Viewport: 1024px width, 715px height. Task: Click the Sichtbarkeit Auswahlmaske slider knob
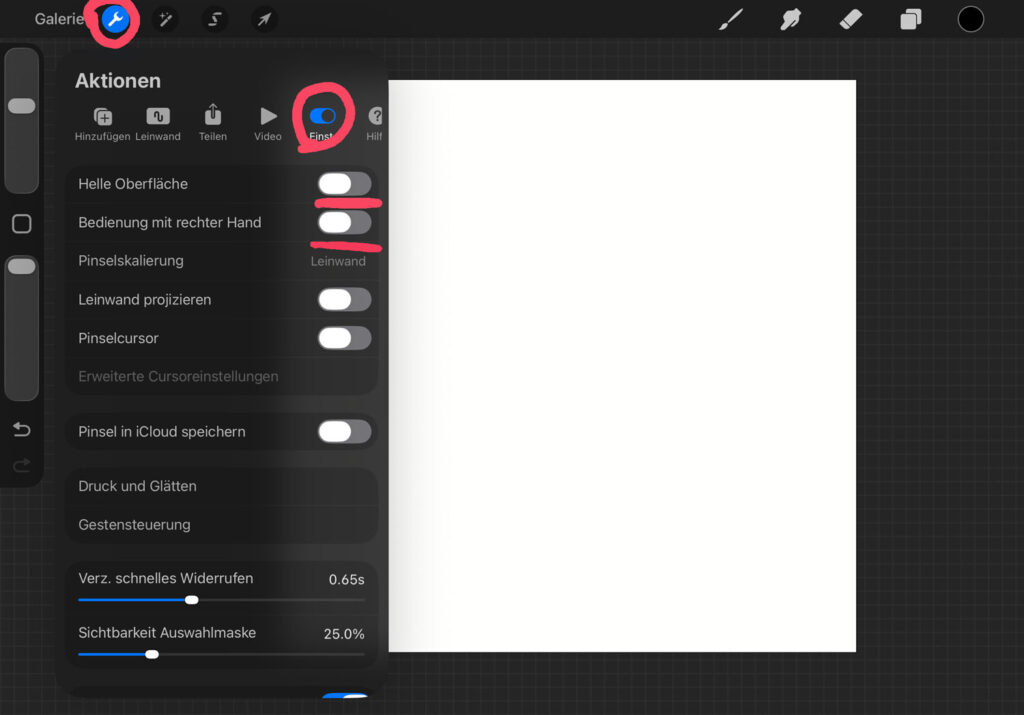click(152, 654)
